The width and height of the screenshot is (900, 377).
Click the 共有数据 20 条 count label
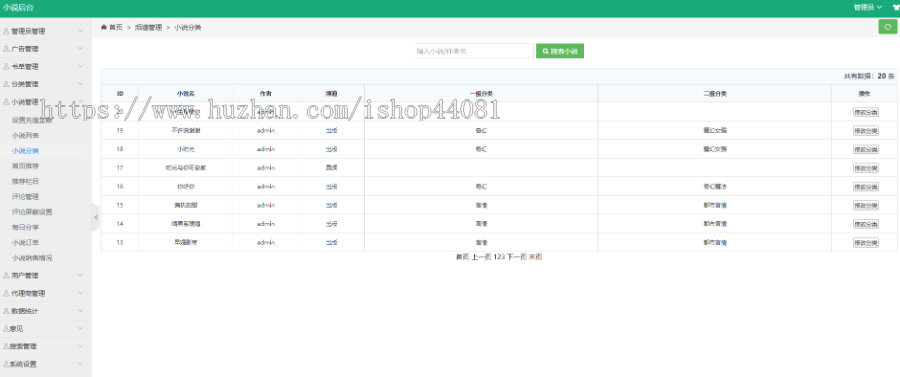click(869, 76)
